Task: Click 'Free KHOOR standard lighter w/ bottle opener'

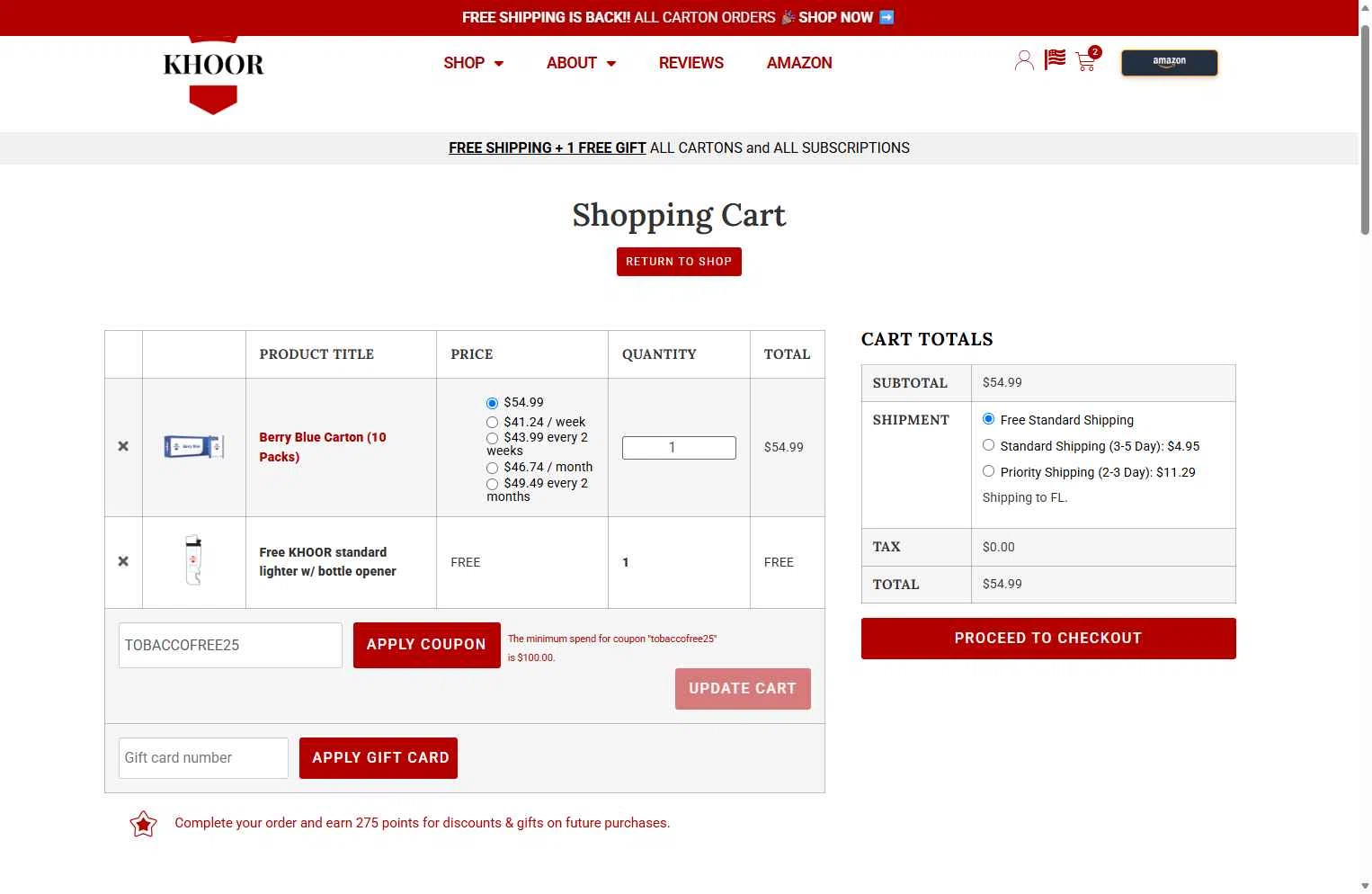Action: [327, 562]
